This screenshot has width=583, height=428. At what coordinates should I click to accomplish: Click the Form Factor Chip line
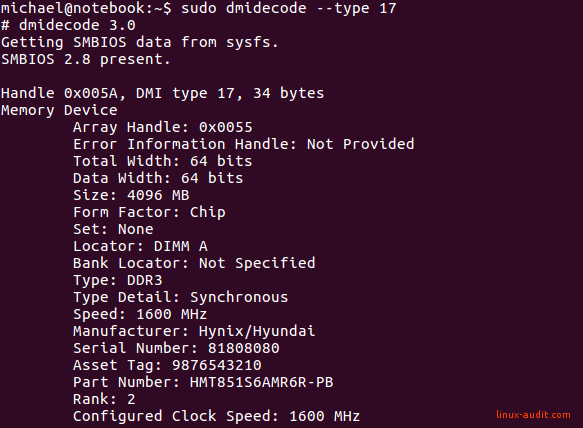coord(149,212)
